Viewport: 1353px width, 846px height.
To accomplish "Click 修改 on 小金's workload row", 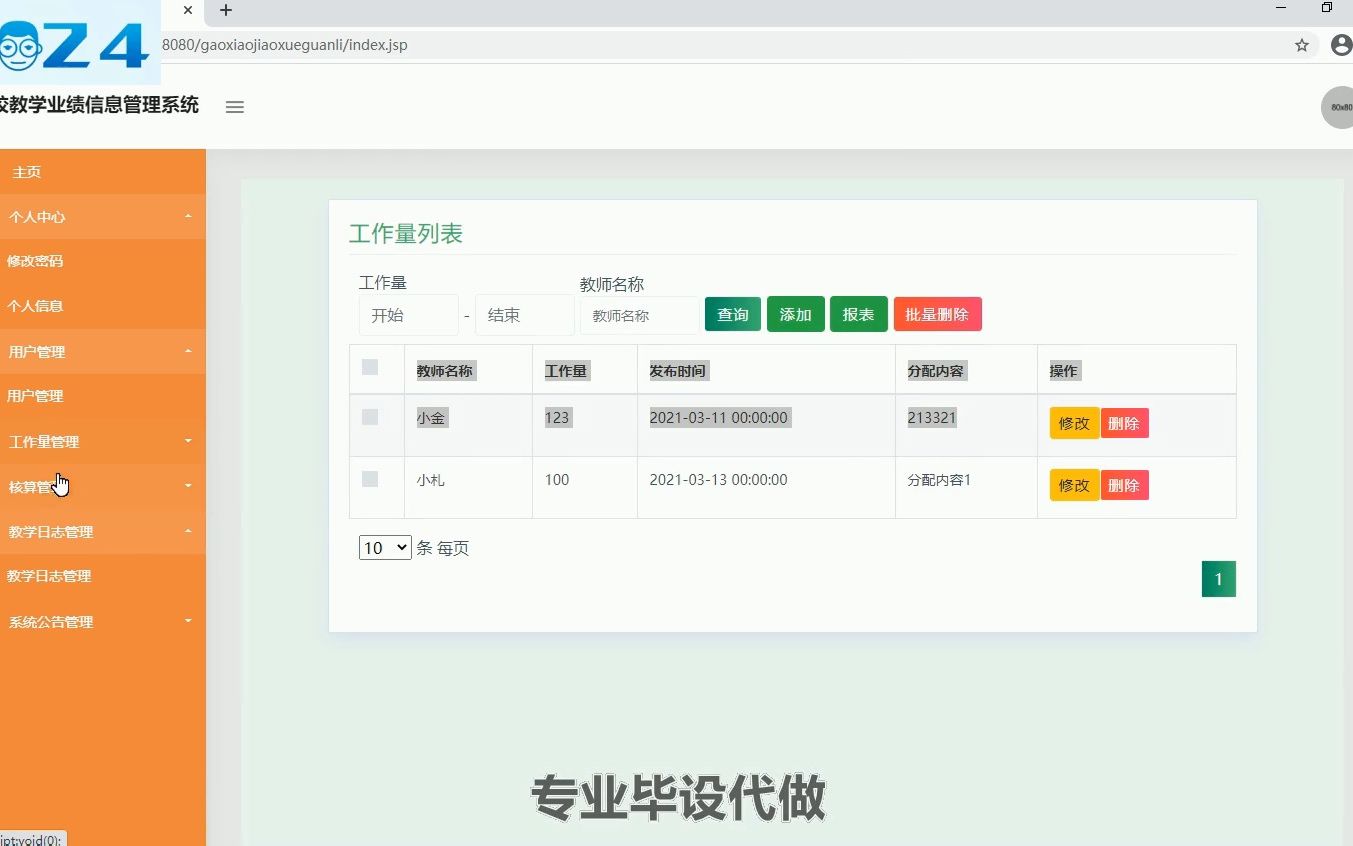I will pyautogui.click(x=1073, y=423).
